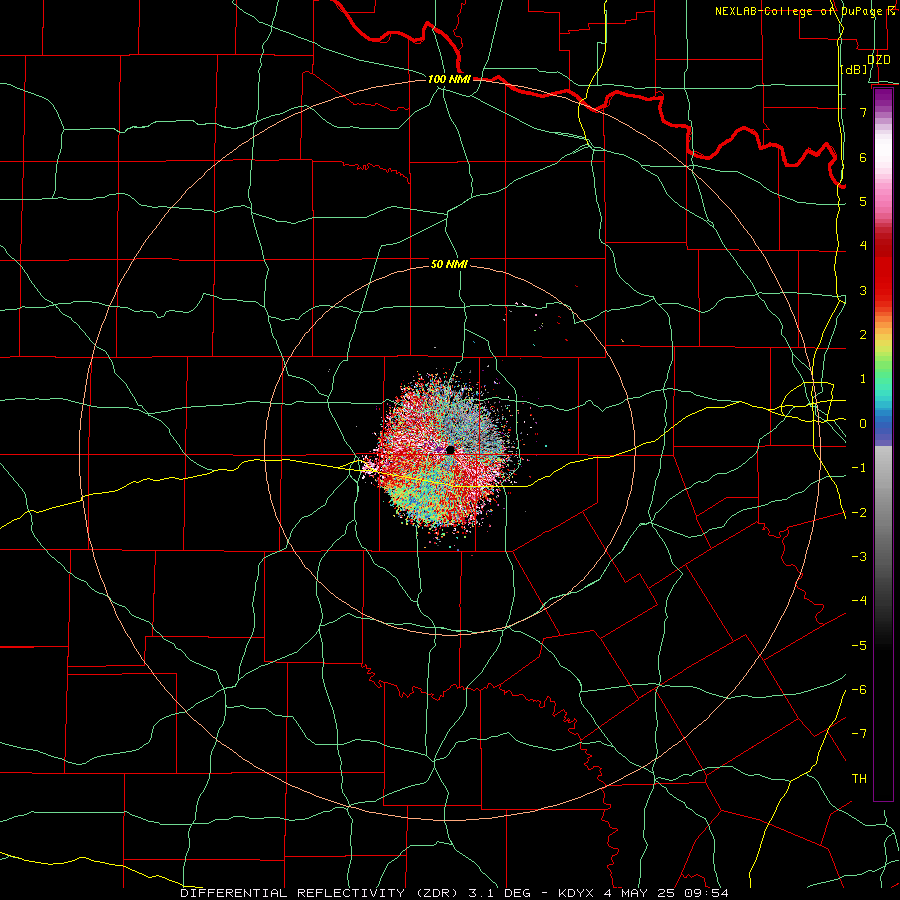Click the -1 value on the color scale

pos(859,468)
